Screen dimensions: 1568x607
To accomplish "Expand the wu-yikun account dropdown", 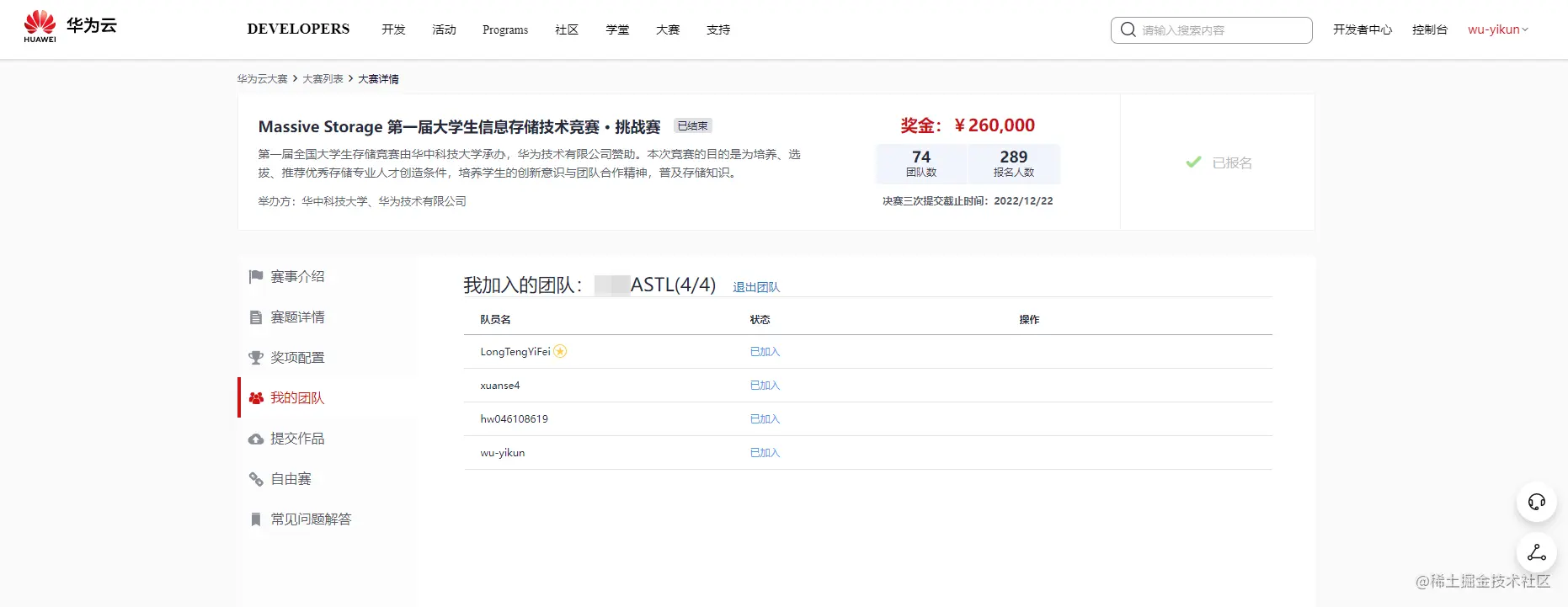I will tap(1498, 29).
